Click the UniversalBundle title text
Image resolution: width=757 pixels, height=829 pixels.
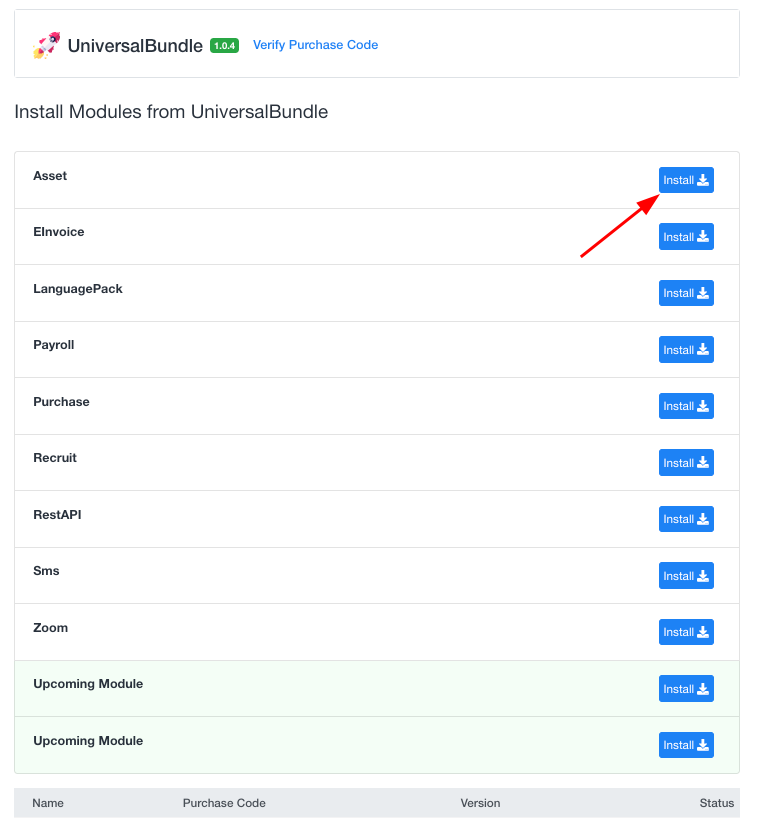pos(135,46)
